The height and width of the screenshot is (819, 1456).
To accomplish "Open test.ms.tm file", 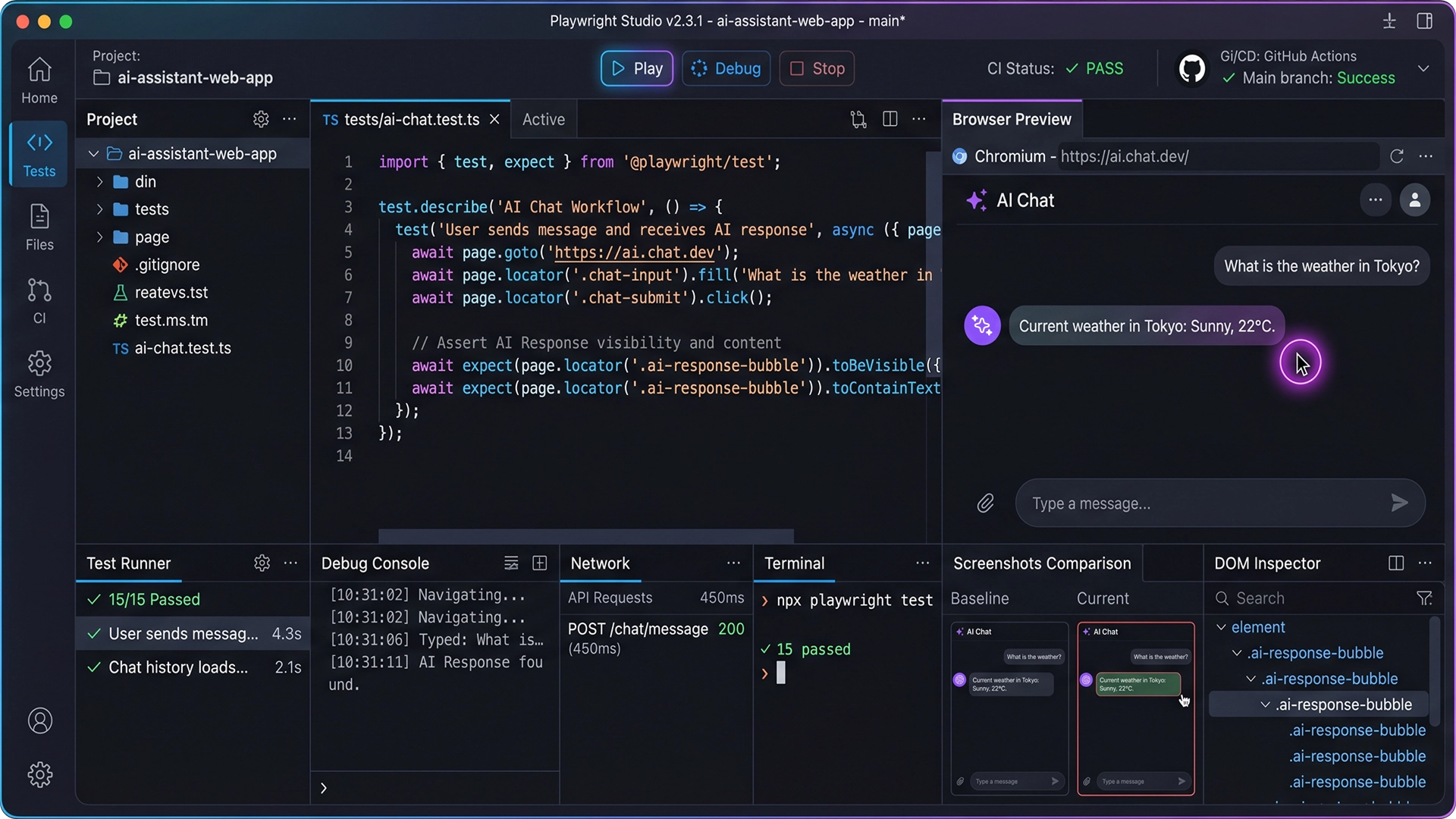I will (171, 320).
